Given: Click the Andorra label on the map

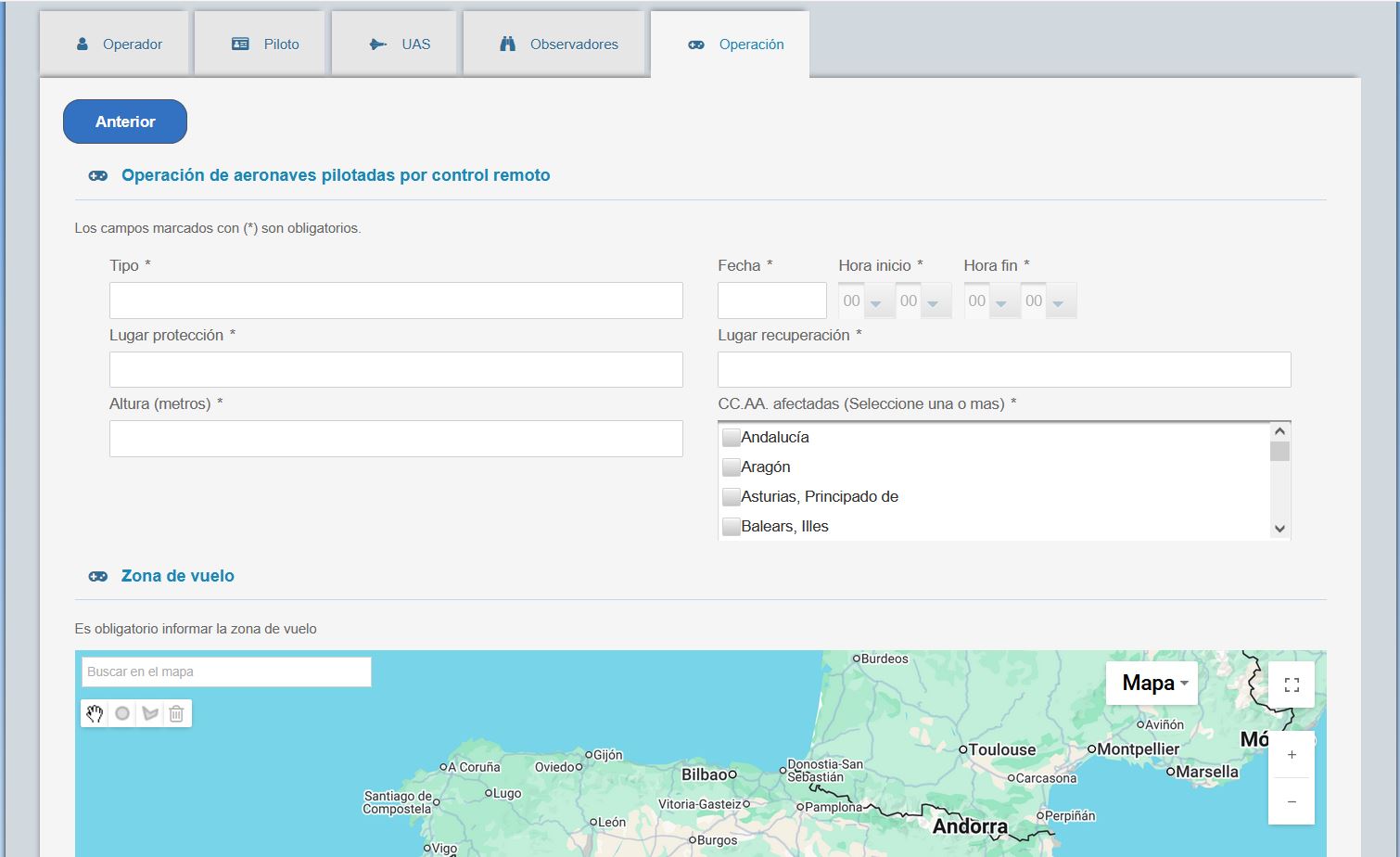Looking at the screenshot, I should pyautogui.click(x=970, y=826).
